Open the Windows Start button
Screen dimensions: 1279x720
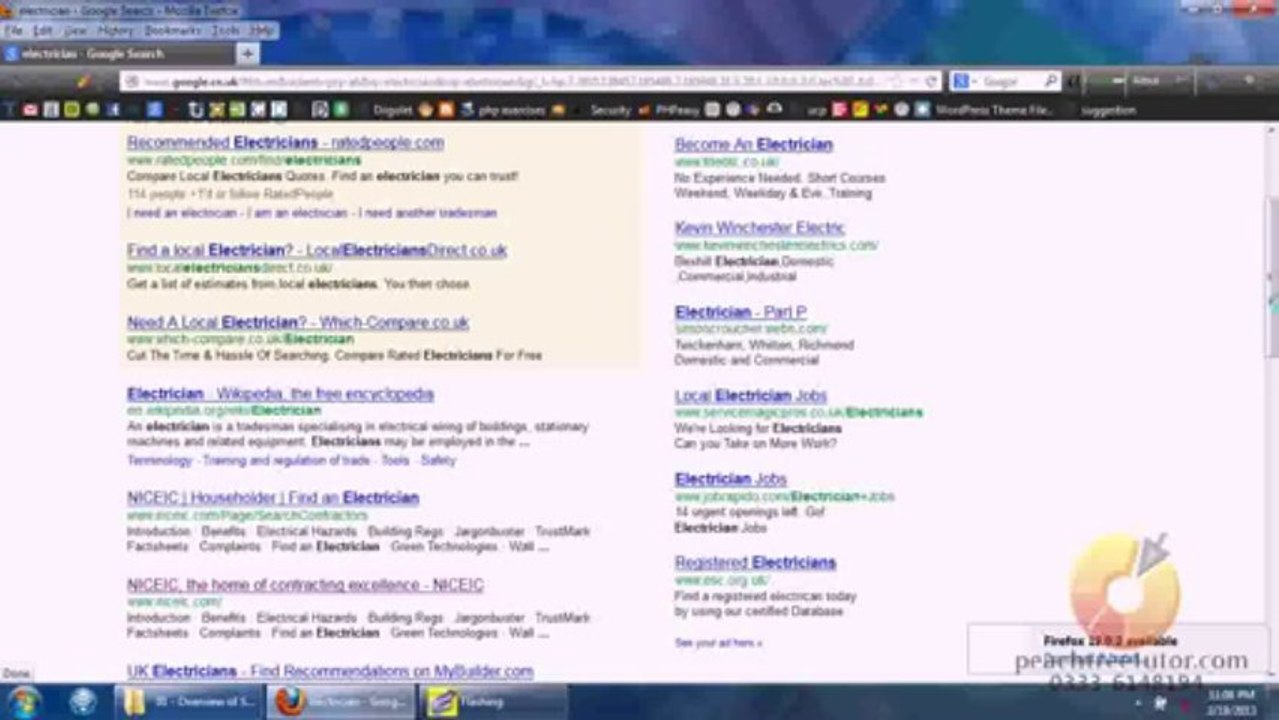click(23, 701)
